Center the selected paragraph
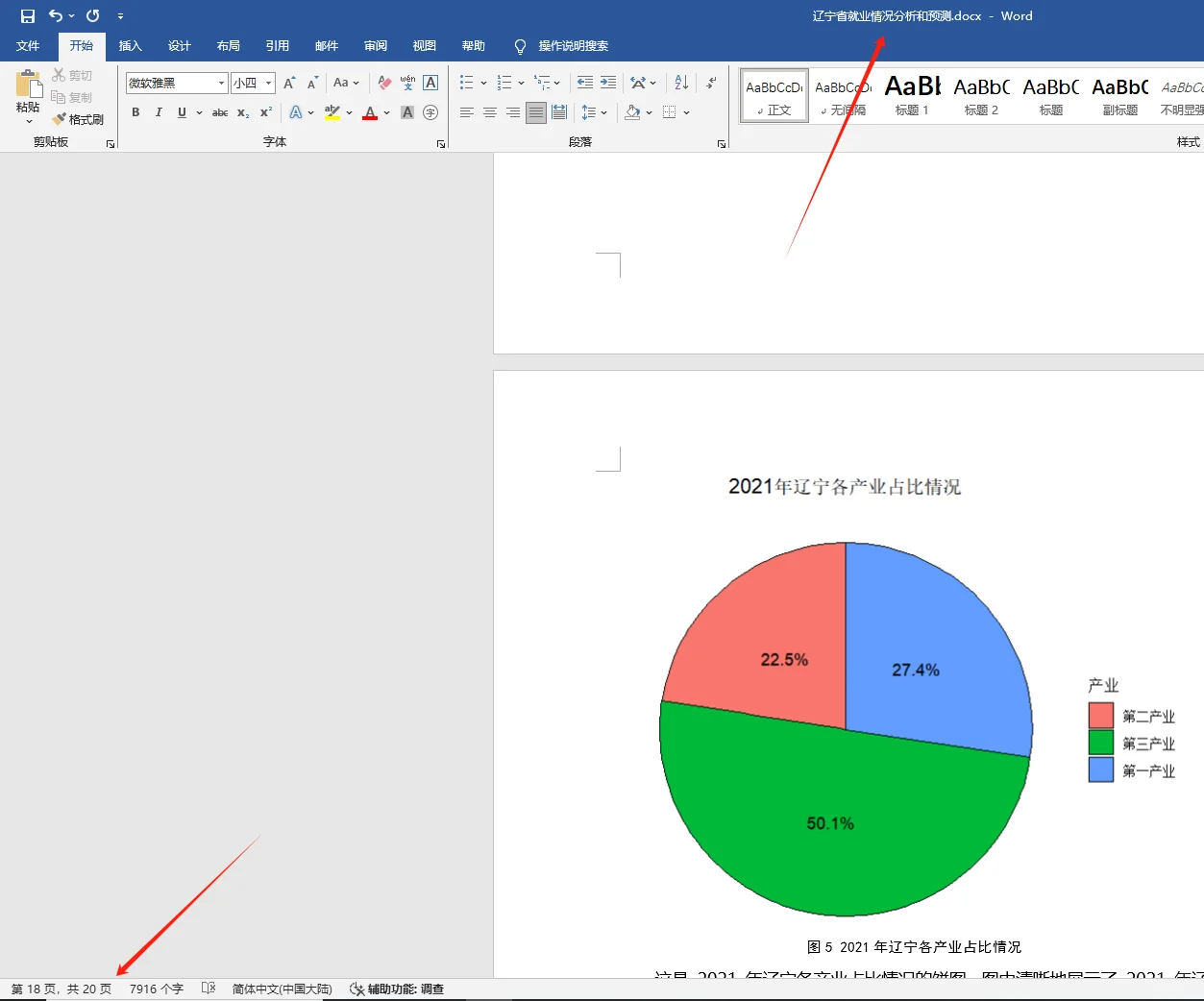Screen dimensions: 1204x1001 click(x=489, y=112)
